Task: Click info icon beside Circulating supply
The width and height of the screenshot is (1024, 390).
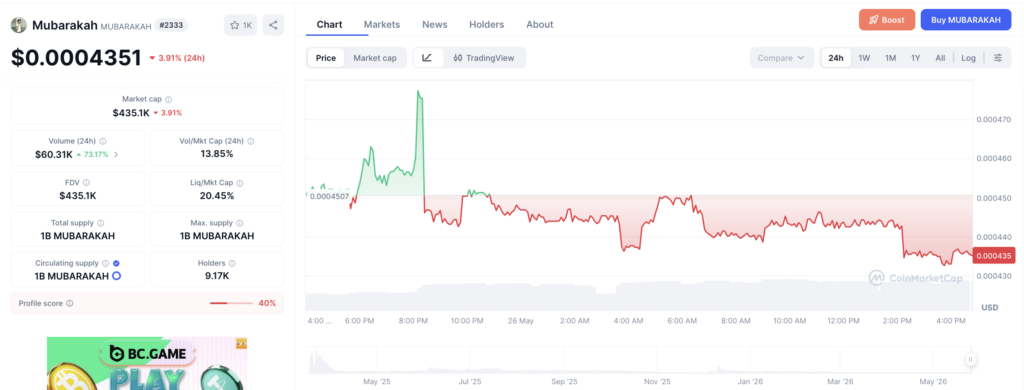Action: pyautogui.click(x=105, y=263)
